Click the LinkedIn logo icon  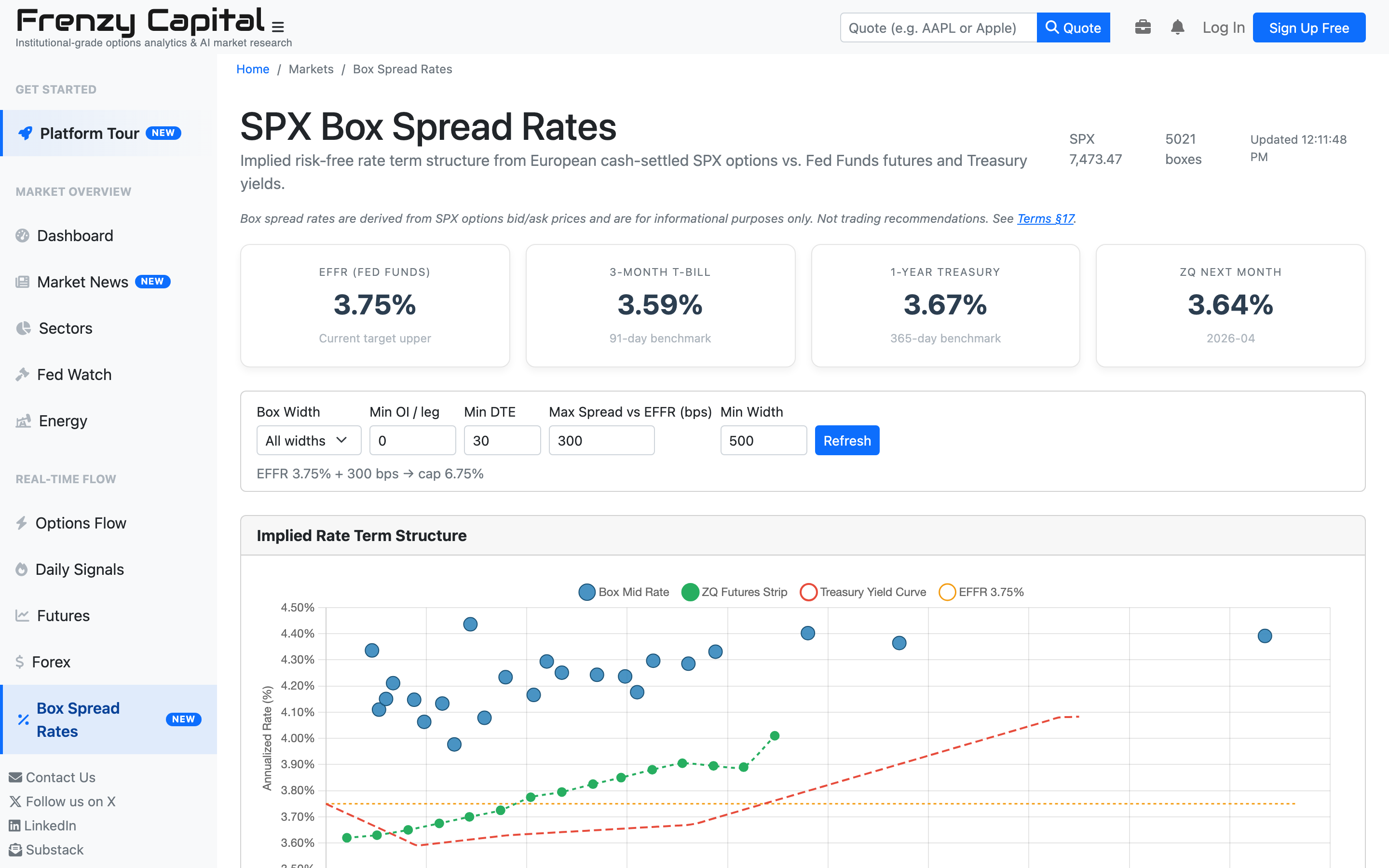[x=14, y=826]
